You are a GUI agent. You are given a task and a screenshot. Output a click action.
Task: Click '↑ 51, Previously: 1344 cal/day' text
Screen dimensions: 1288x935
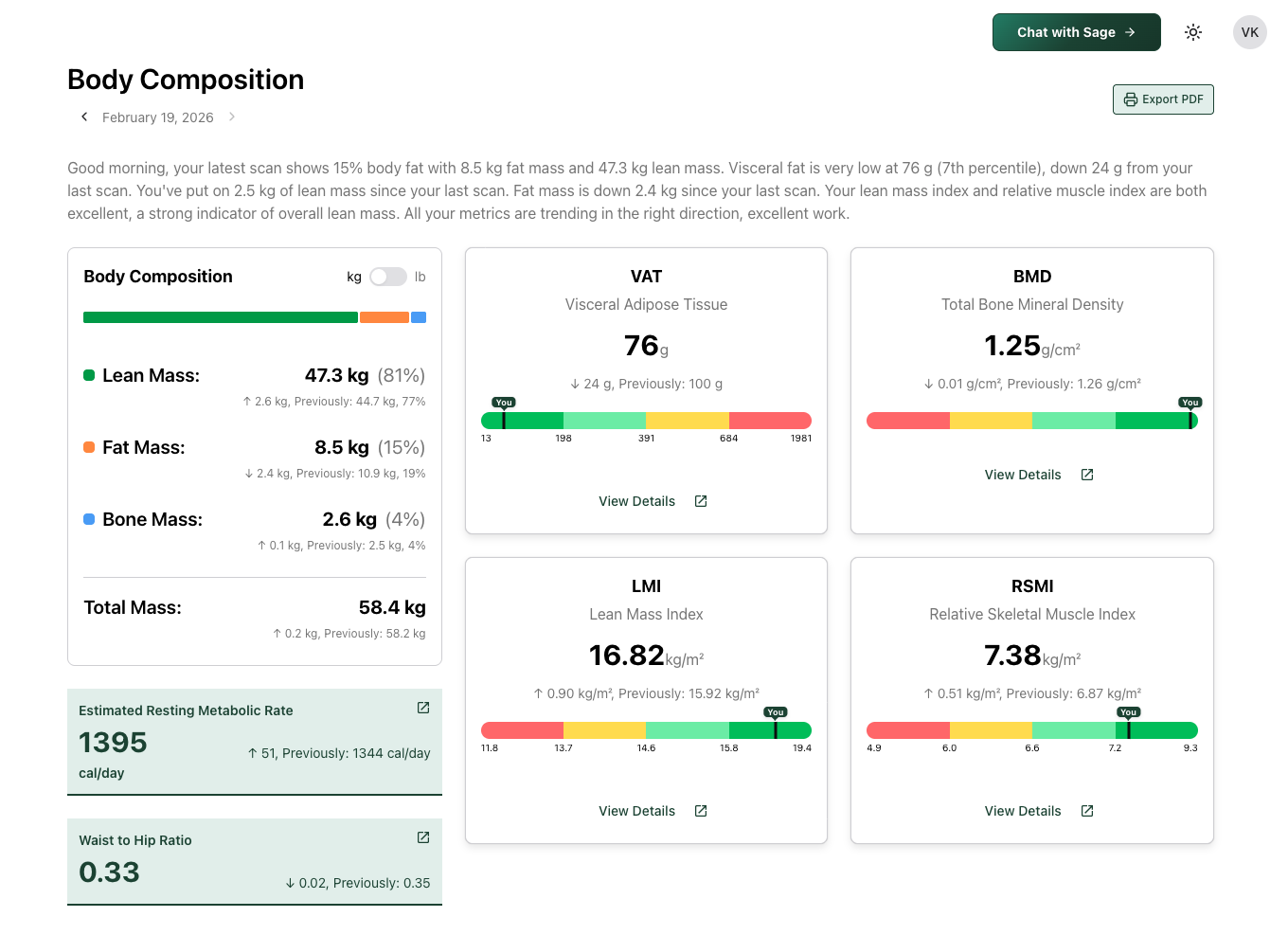339,753
